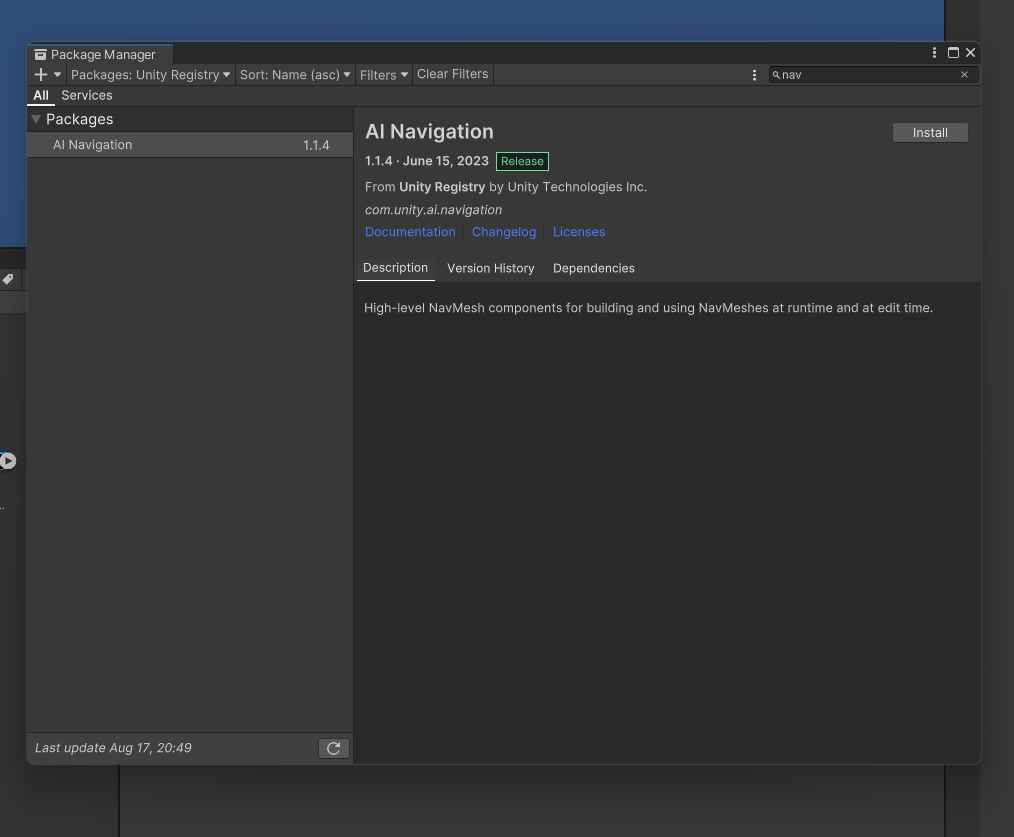The image size is (1014, 837).
Task: Click the package description text
Action: click(648, 308)
